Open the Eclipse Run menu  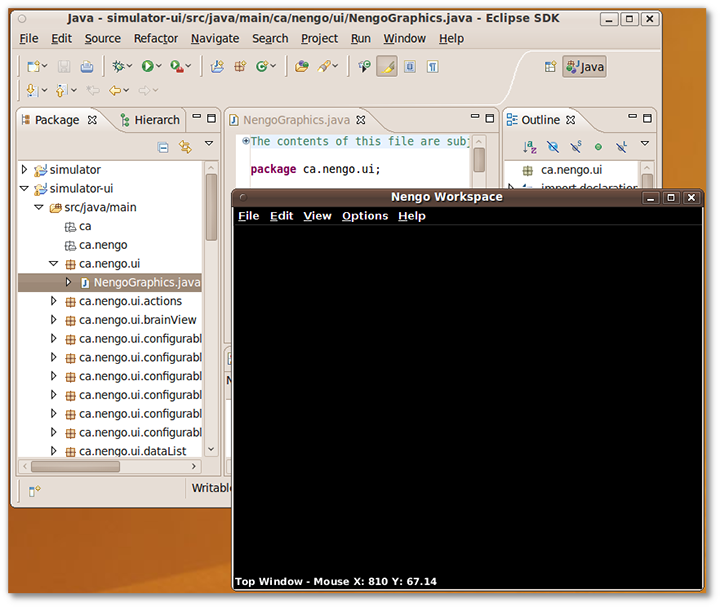[x=360, y=39]
